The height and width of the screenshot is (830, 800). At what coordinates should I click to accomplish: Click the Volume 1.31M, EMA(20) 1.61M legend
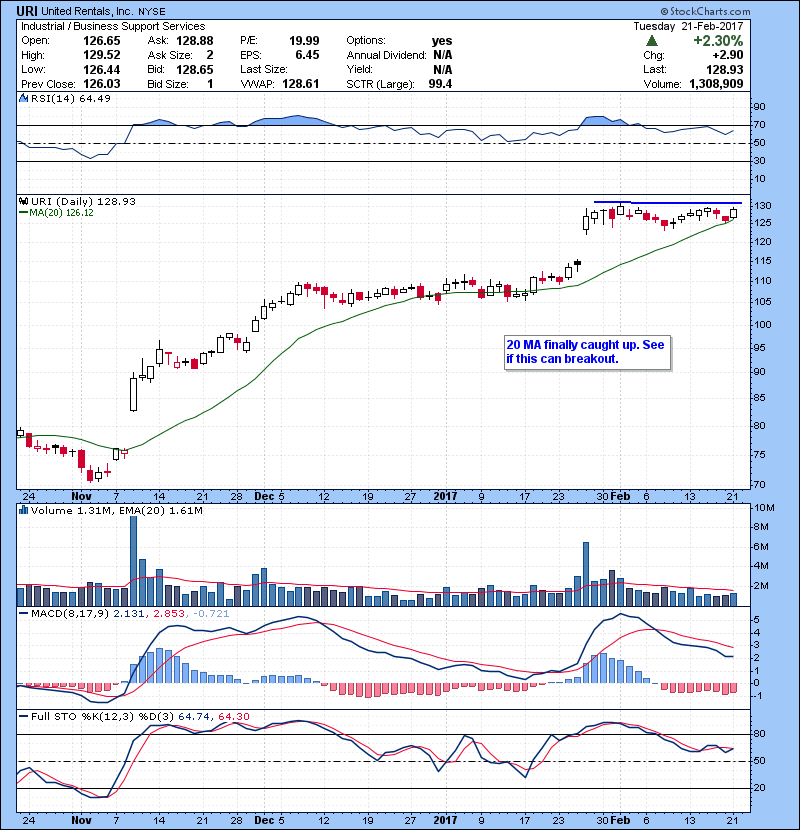(116, 511)
